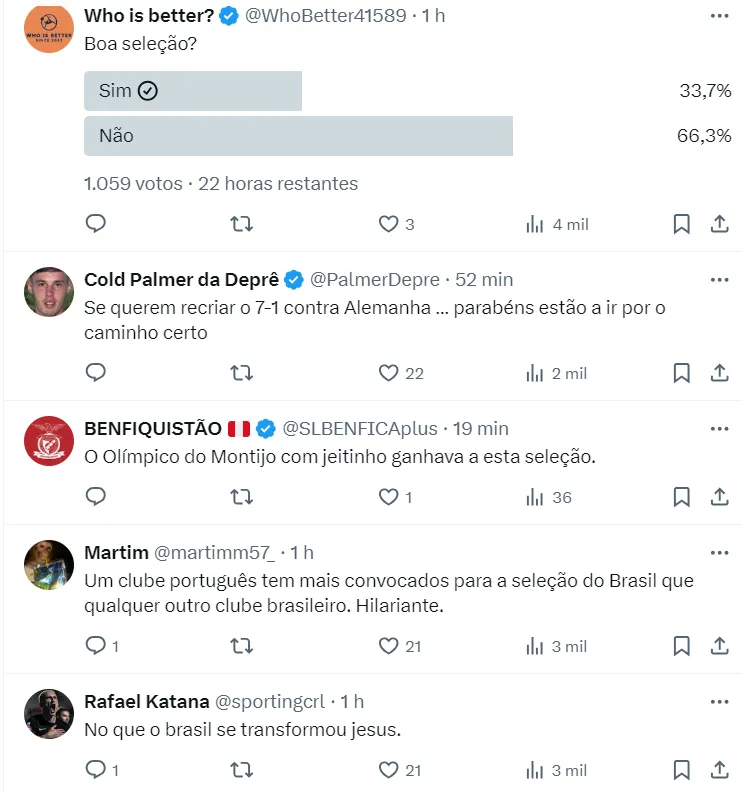Open more options on BENFIQUISTÃO's tweet
This screenshot has width=742, height=792.
pos(719,429)
